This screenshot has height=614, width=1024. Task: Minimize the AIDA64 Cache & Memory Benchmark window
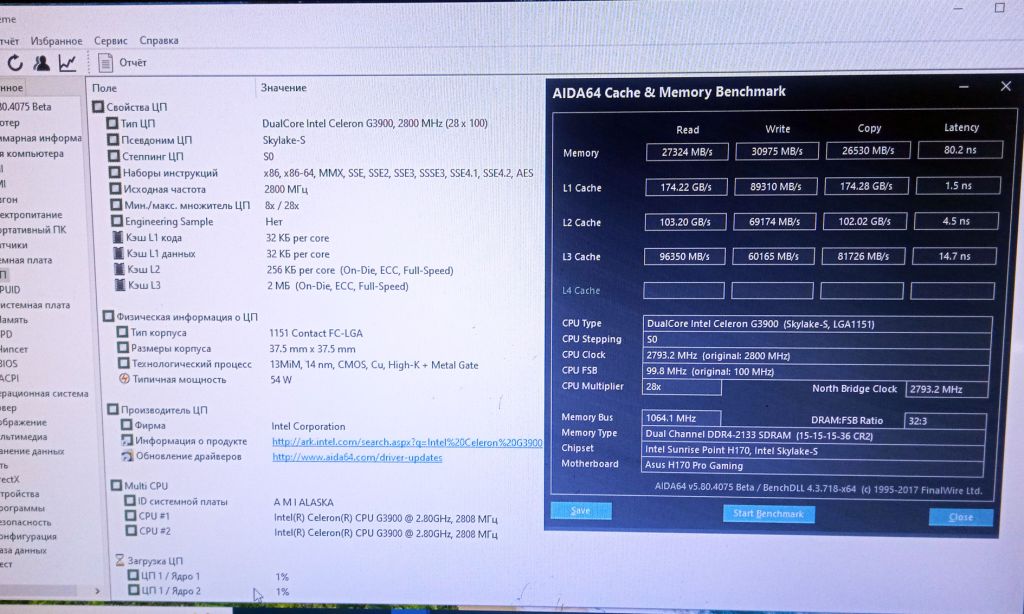pyautogui.click(x=963, y=87)
